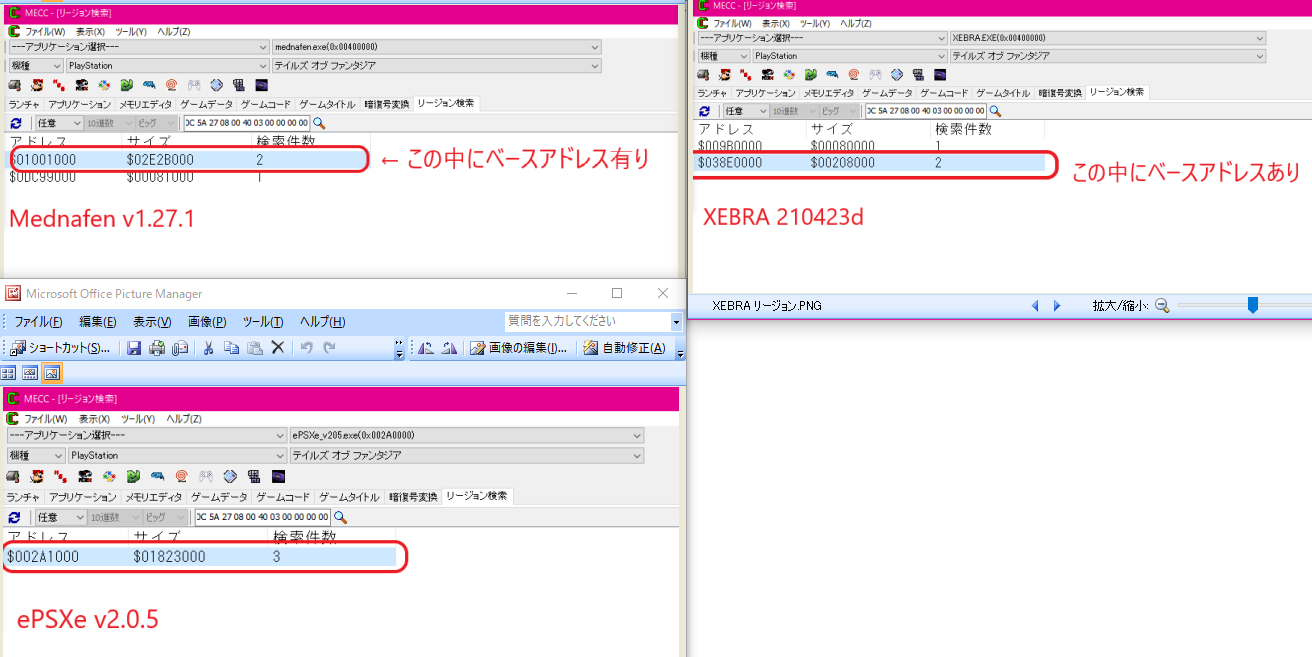
Task: Click search magnifier in XEBRA MECC window
Action: tap(995, 111)
